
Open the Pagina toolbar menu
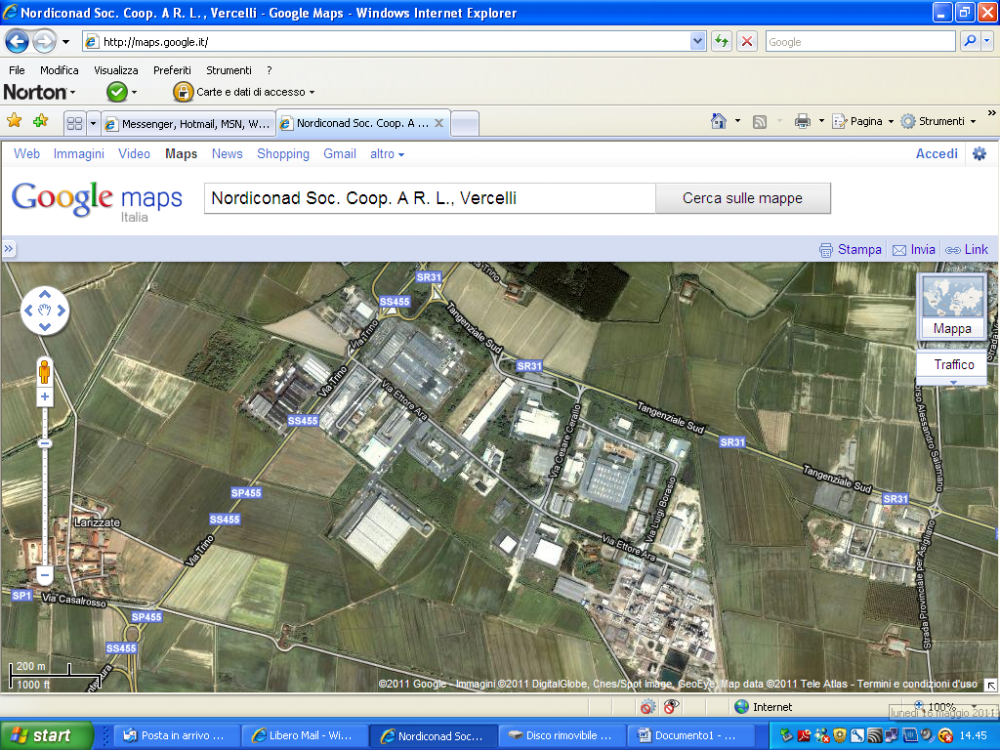[863, 121]
